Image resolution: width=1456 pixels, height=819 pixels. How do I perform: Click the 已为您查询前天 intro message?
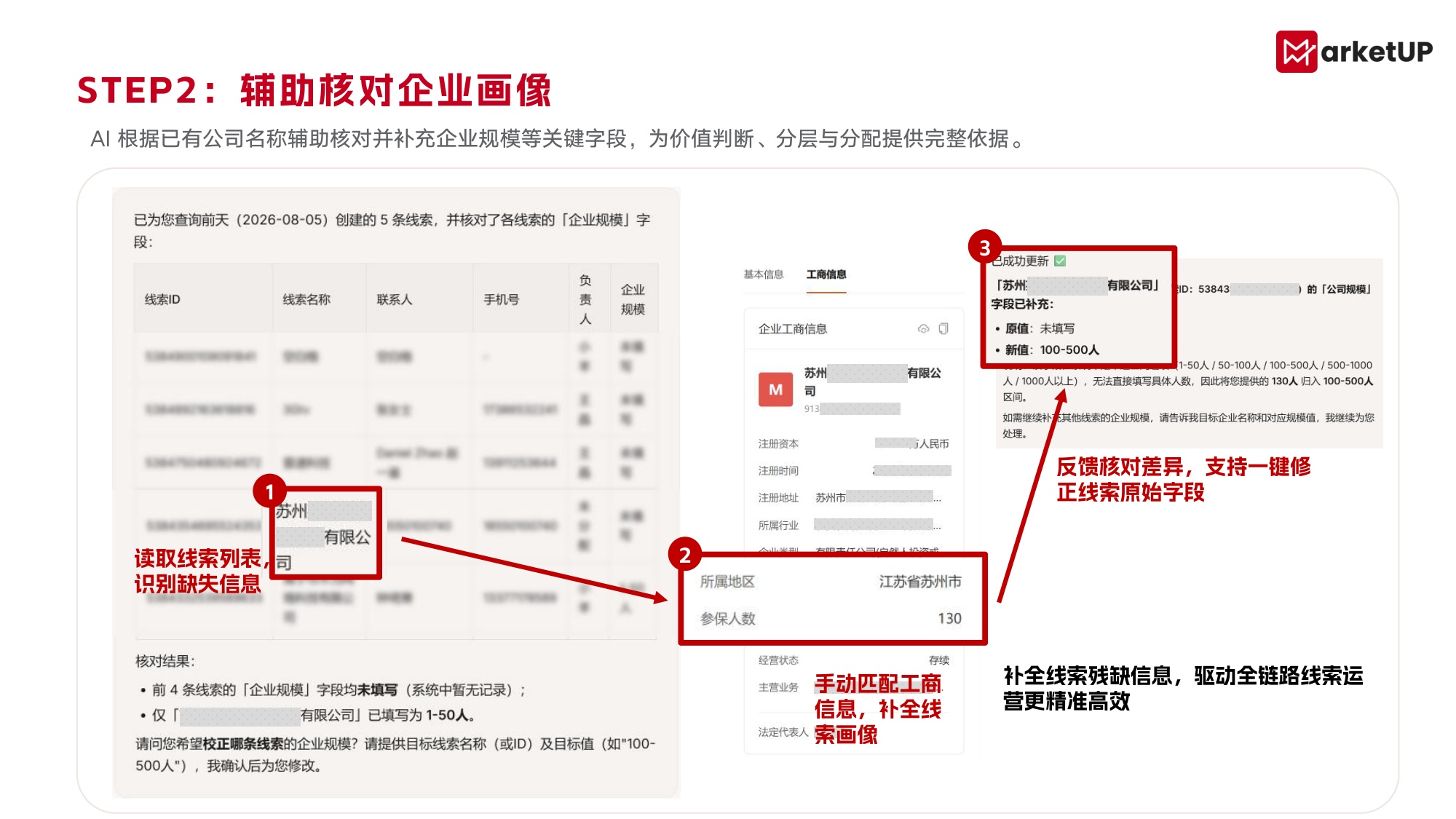(392, 231)
